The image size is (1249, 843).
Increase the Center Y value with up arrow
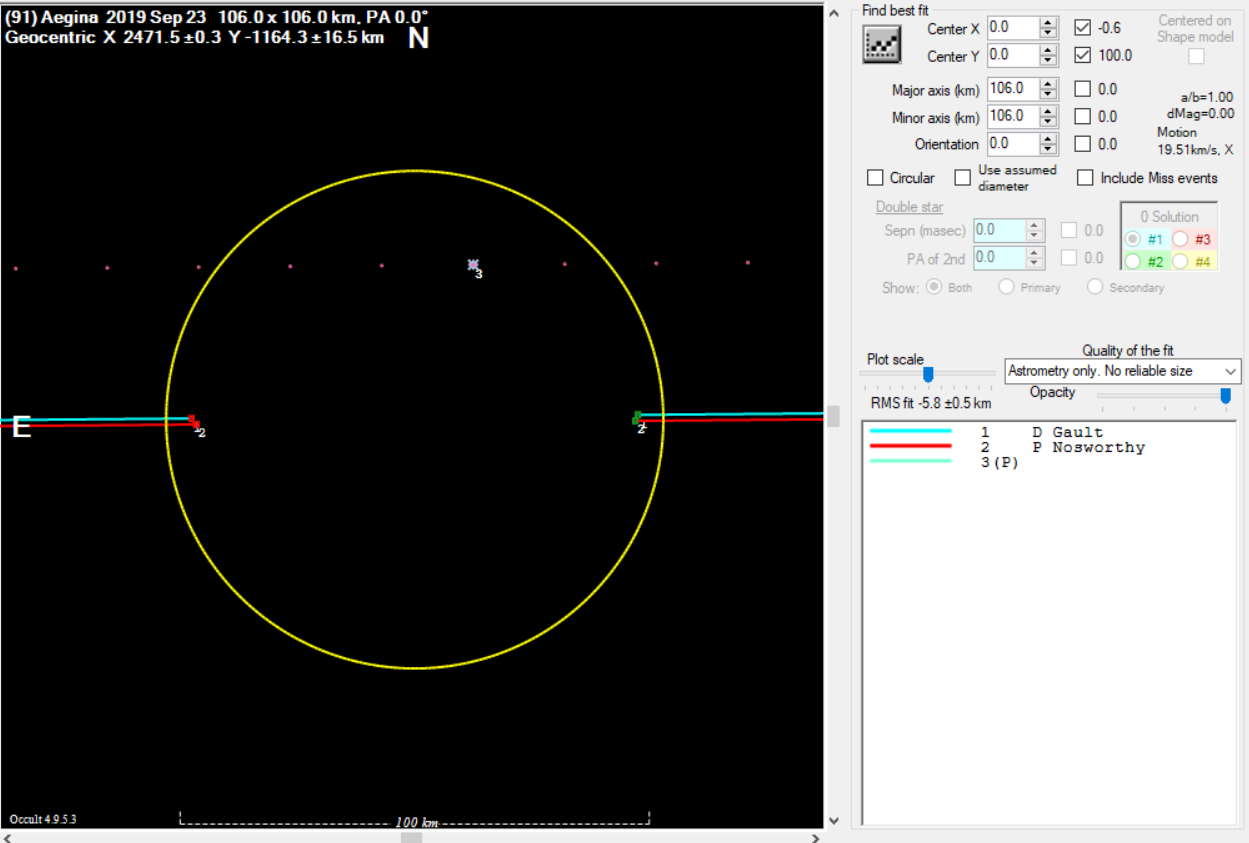pos(1048,50)
